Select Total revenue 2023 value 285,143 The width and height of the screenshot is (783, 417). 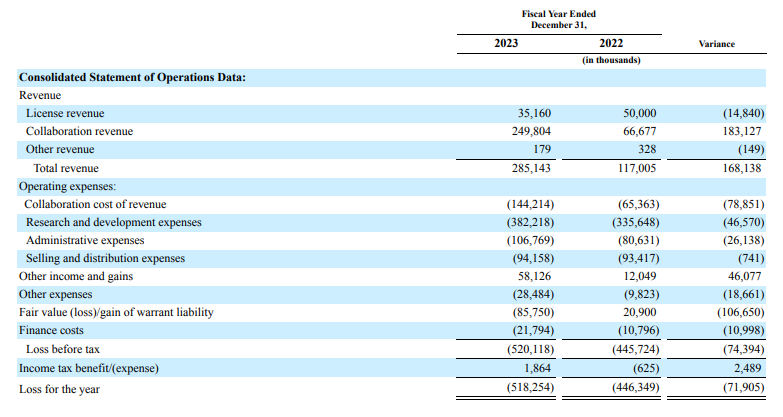pyautogui.click(x=531, y=168)
